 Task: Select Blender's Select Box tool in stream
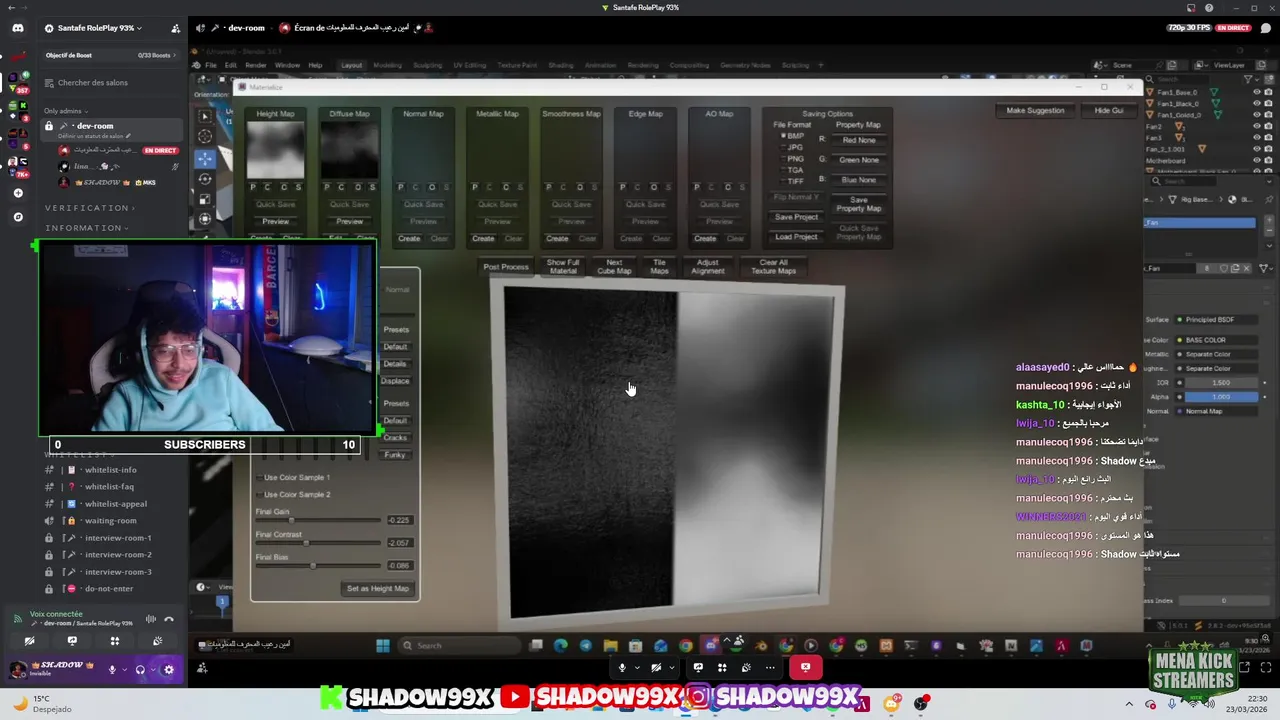[x=205, y=116]
